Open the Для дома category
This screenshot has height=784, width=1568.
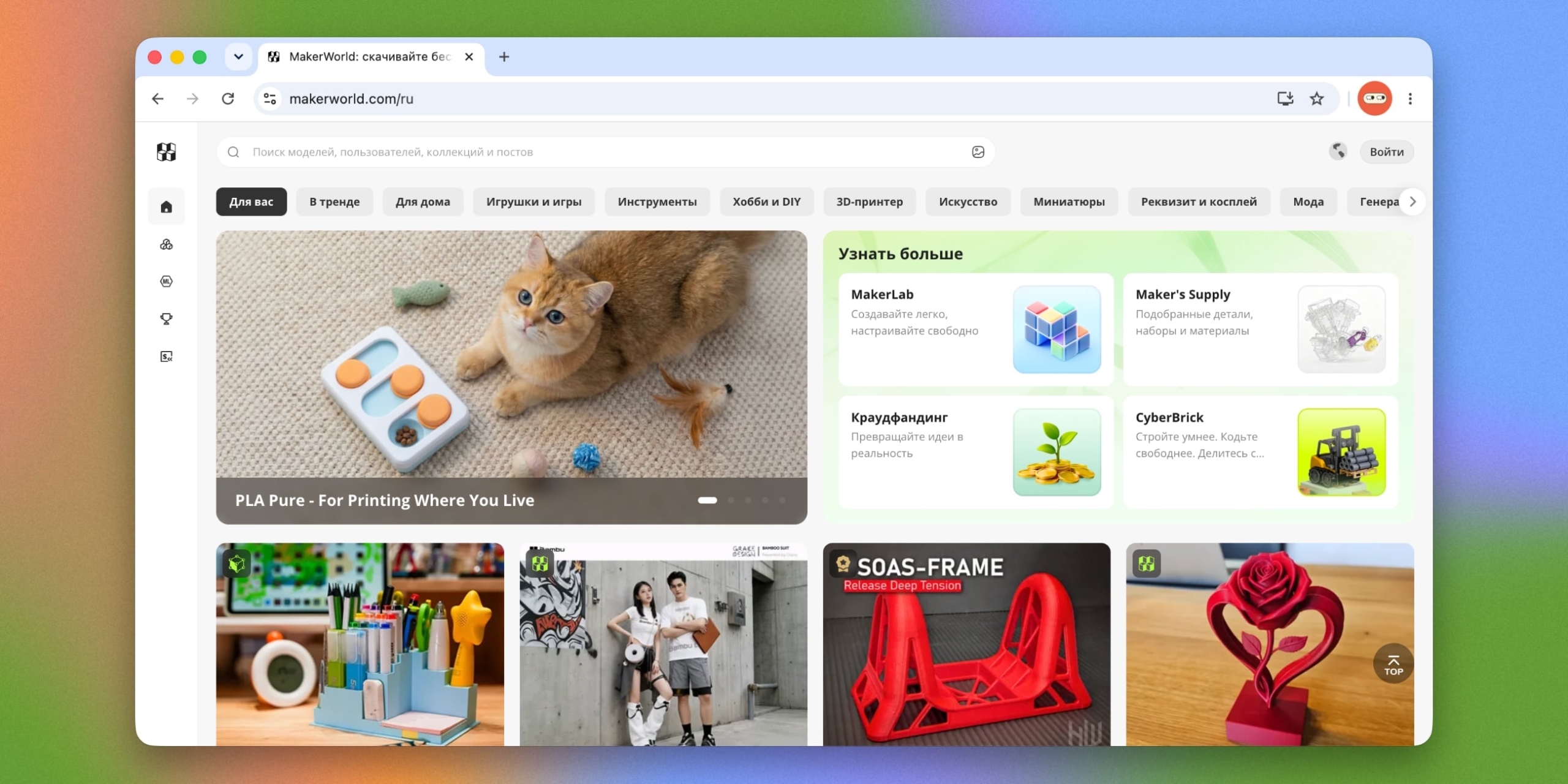tap(423, 202)
